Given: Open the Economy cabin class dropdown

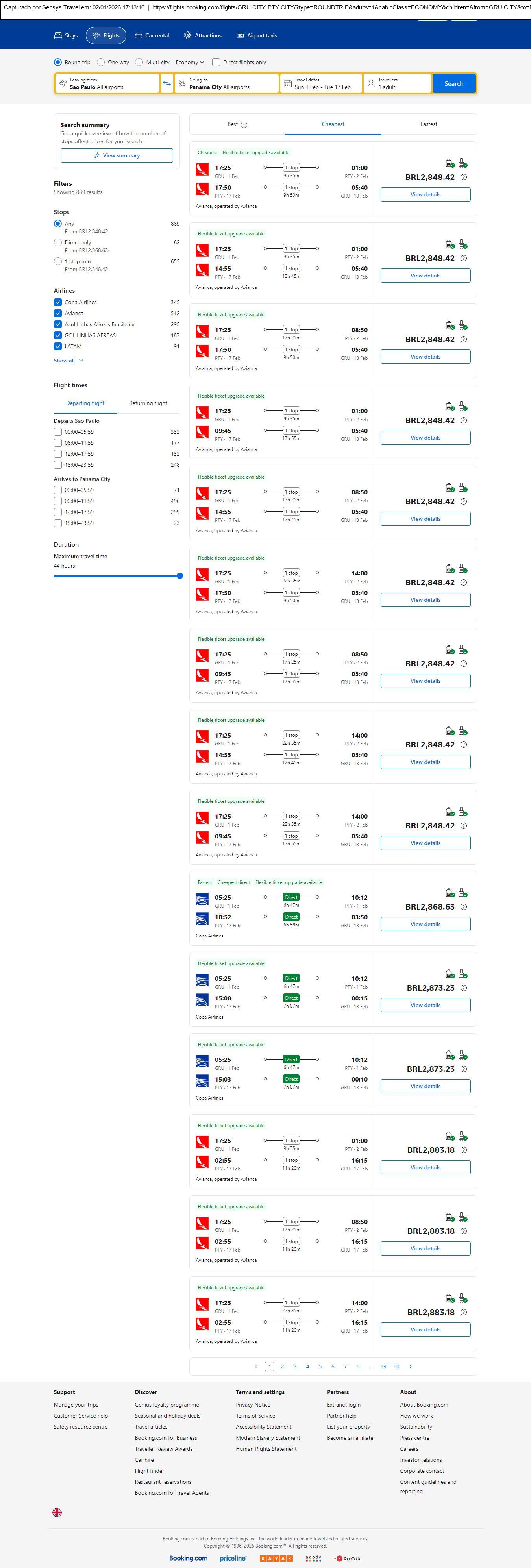Looking at the screenshot, I should (x=189, y=62).
